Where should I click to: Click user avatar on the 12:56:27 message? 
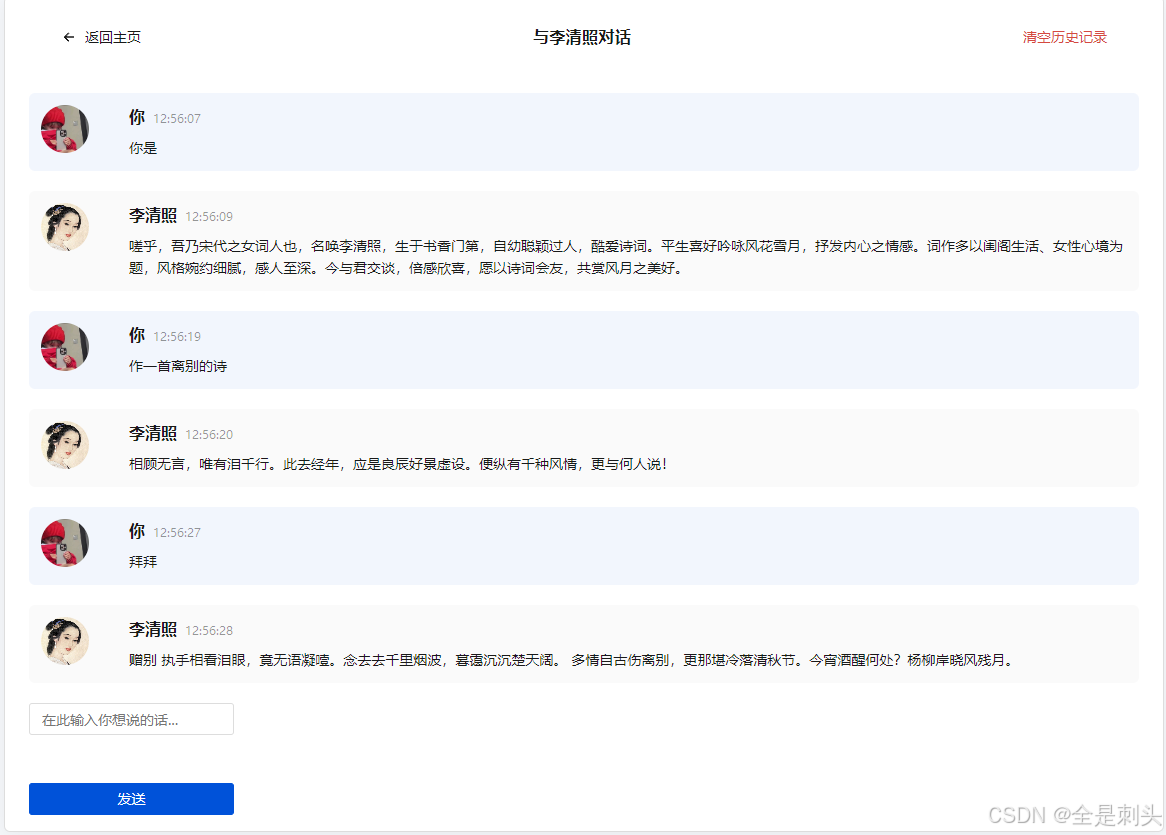tap(65, 543)
